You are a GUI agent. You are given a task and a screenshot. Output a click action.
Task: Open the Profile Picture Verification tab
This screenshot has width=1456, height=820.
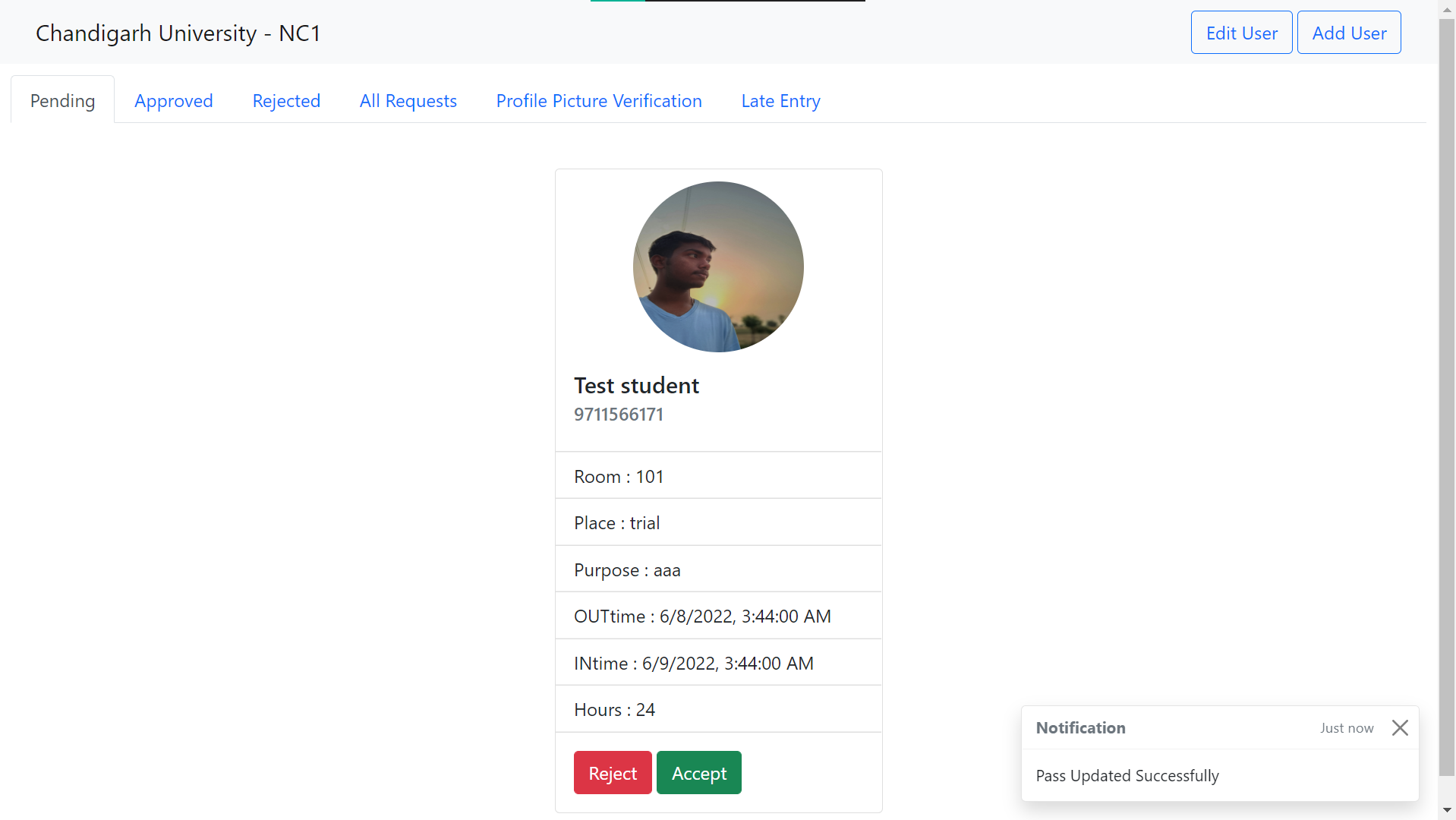(x=599, y=100)
